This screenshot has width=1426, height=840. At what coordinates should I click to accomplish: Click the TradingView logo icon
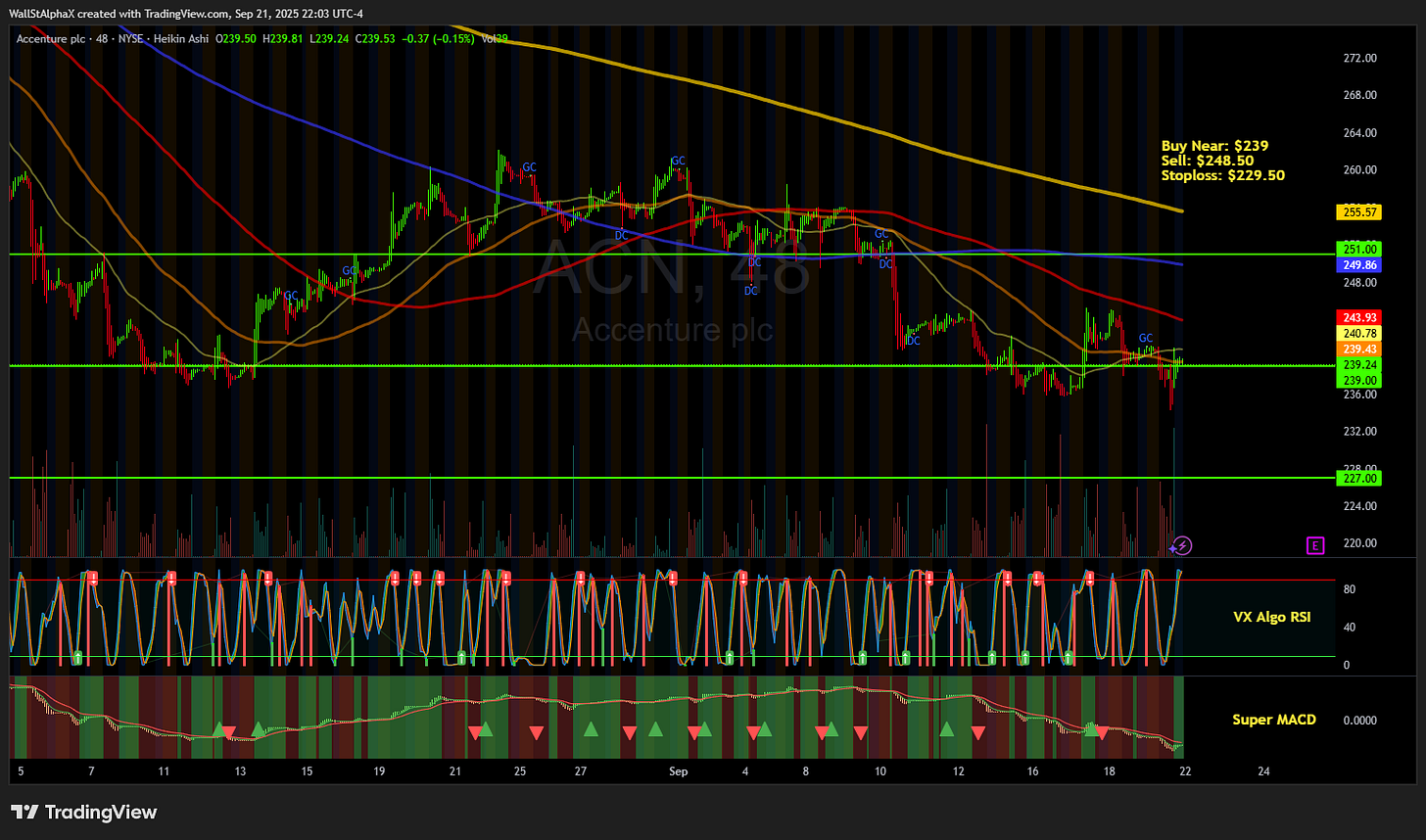coord(24,812)
